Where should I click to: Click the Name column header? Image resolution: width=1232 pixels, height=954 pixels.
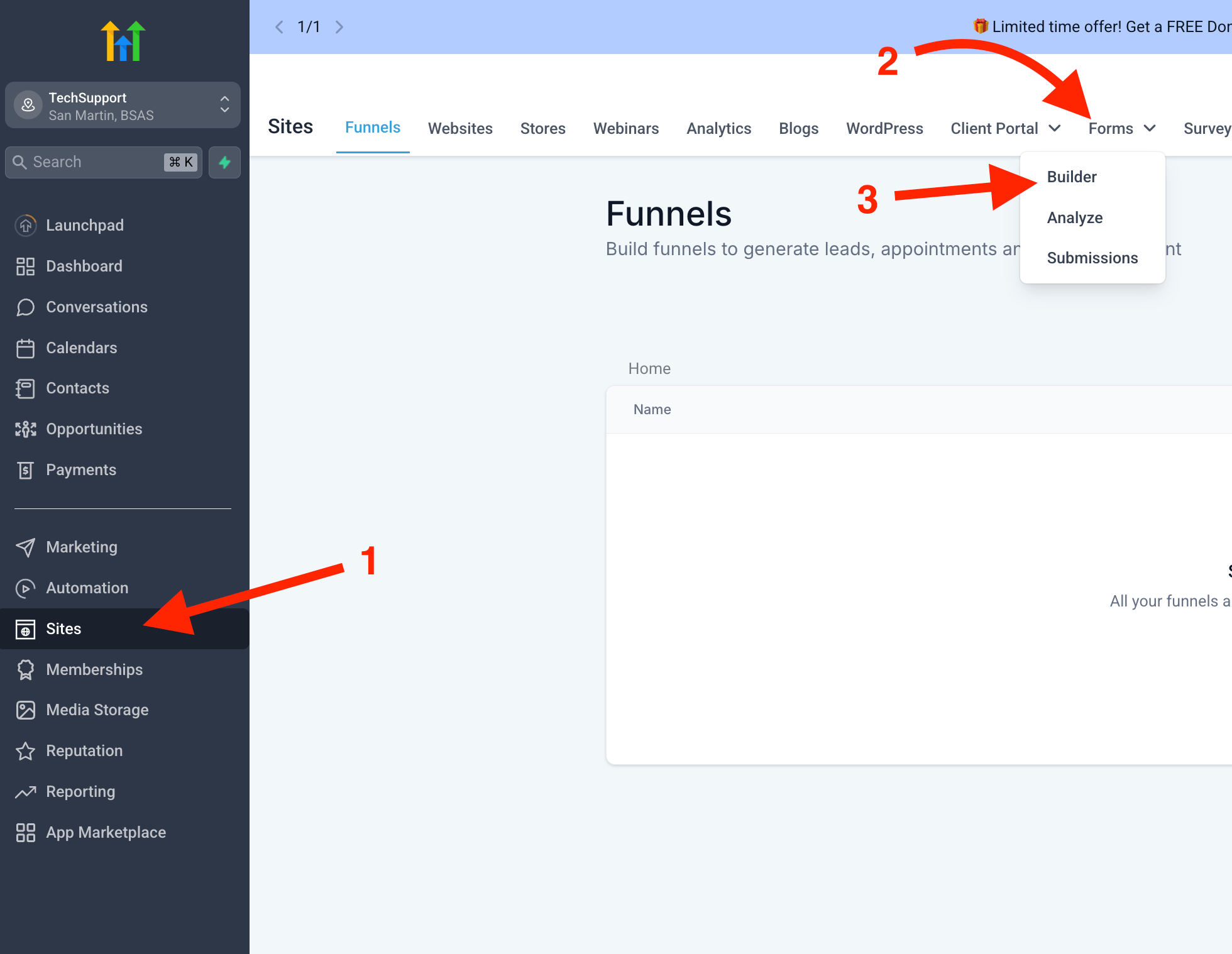coord(652,409)
